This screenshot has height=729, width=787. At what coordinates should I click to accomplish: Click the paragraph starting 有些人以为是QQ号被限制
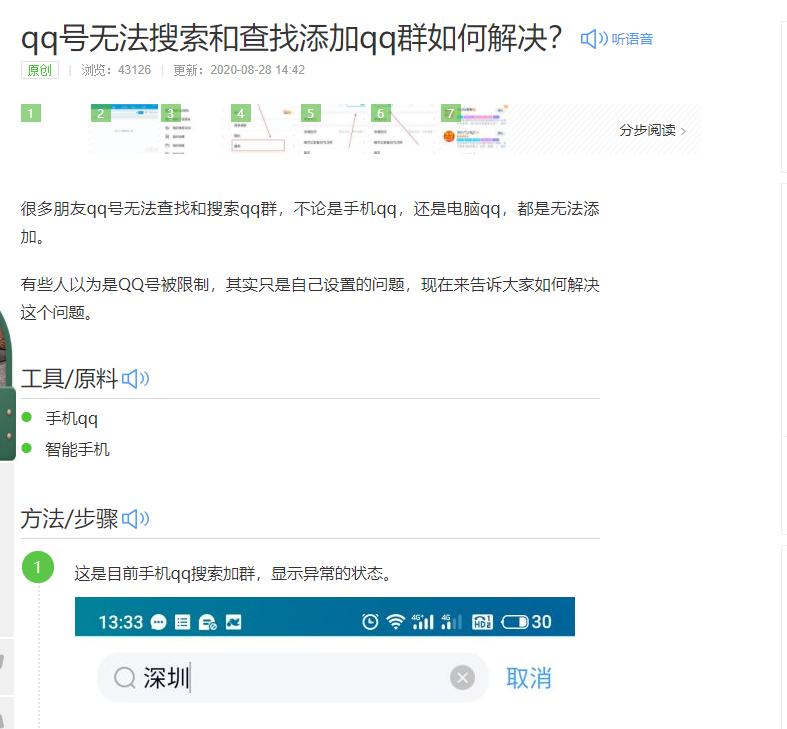tap(310, 298)
